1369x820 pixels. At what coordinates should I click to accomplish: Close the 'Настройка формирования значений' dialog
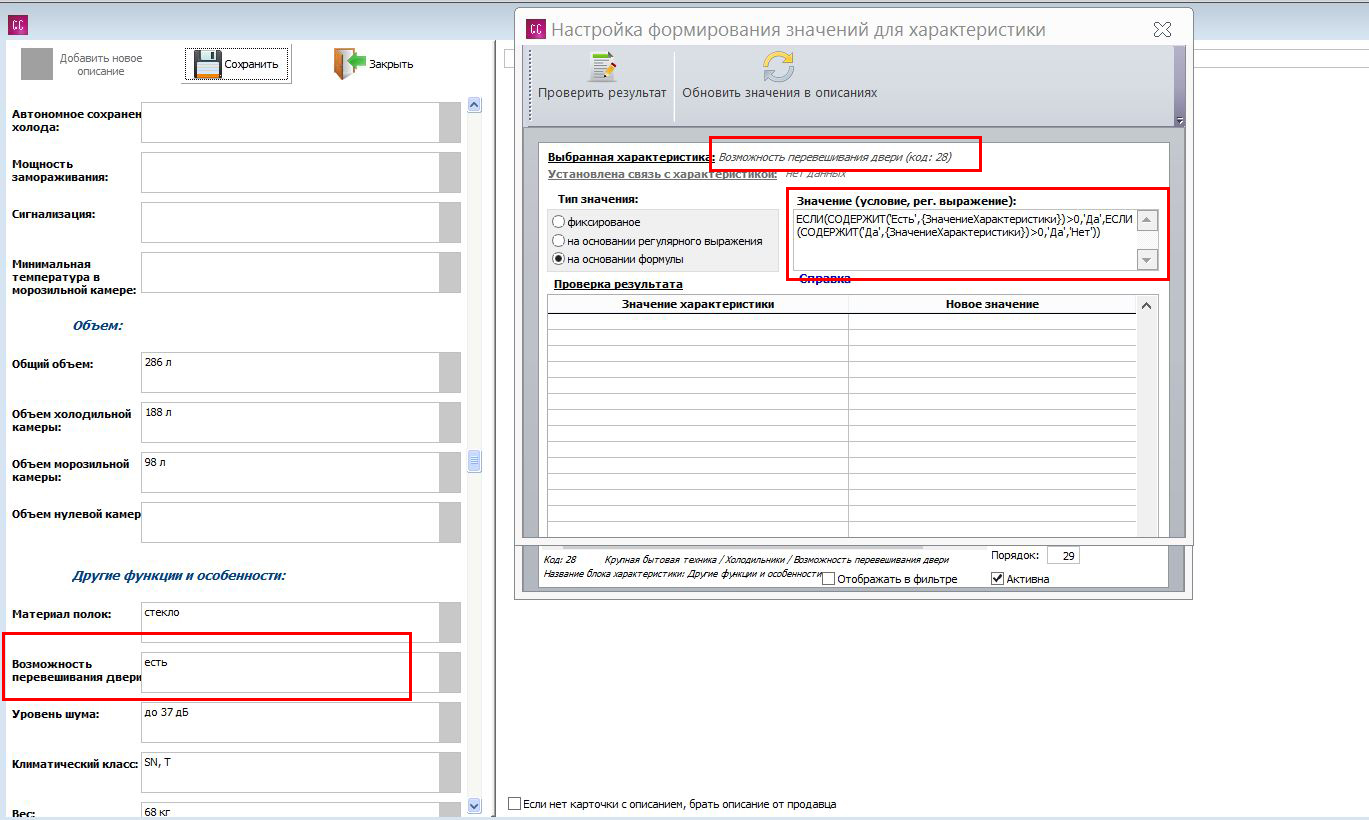1162,30
